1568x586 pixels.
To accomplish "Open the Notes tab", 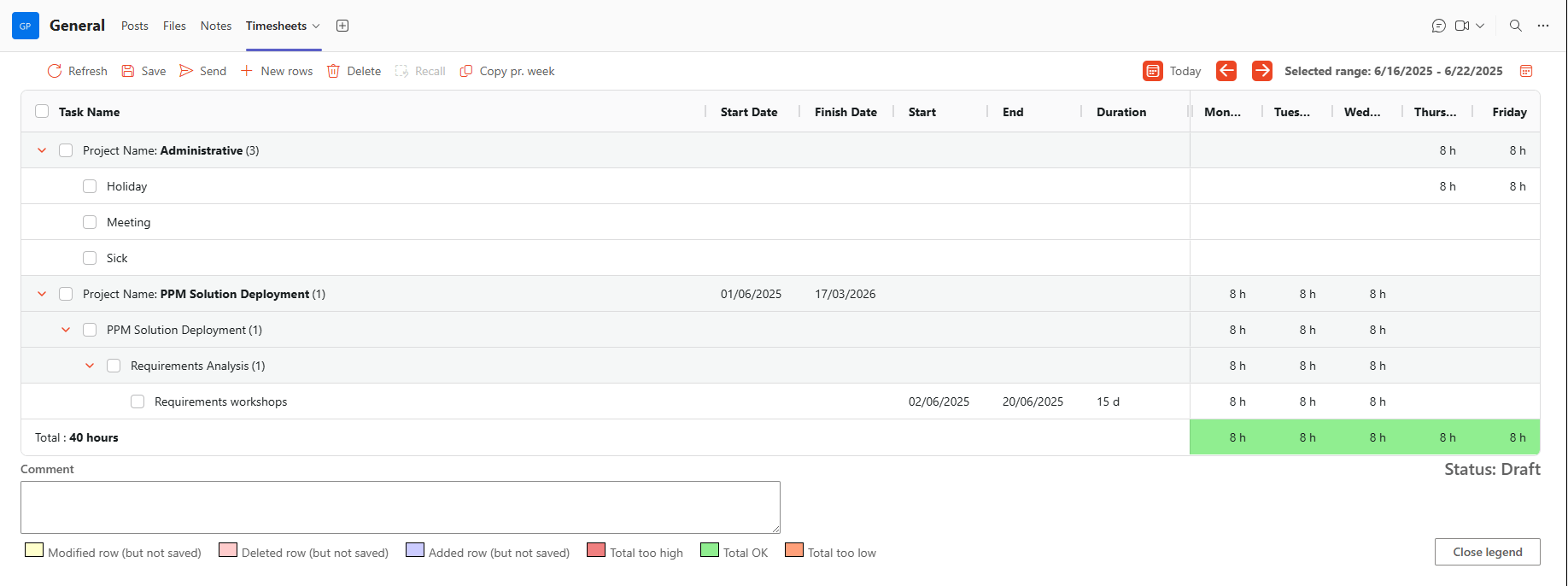I will pyautogui.click(x=216, y=26).
